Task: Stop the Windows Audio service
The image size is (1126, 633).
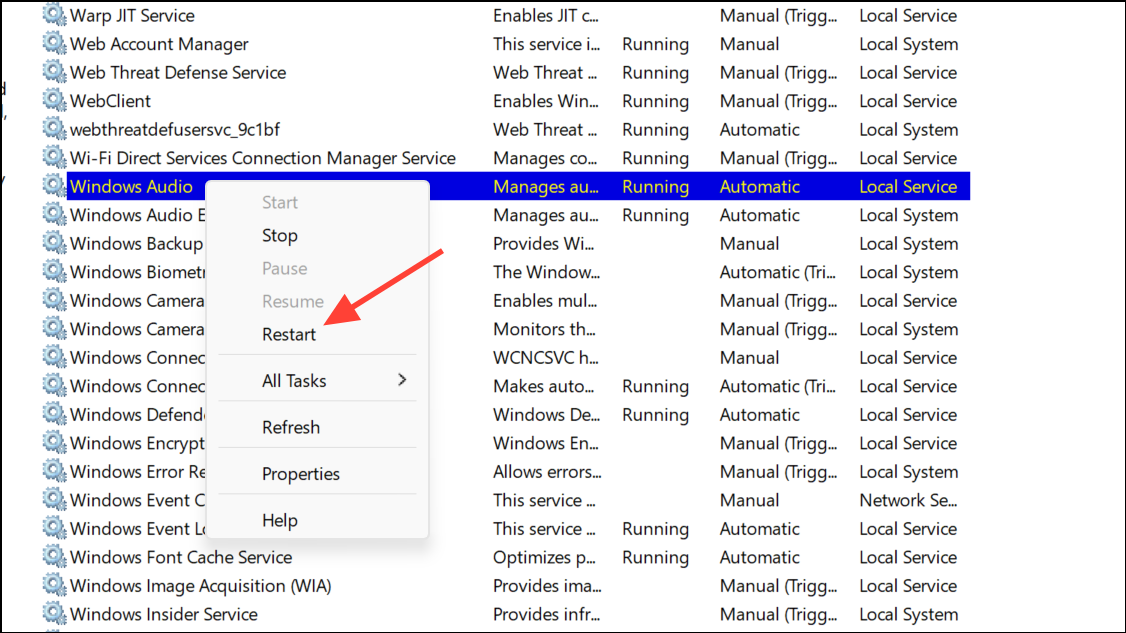Action: tap(280, 236)
